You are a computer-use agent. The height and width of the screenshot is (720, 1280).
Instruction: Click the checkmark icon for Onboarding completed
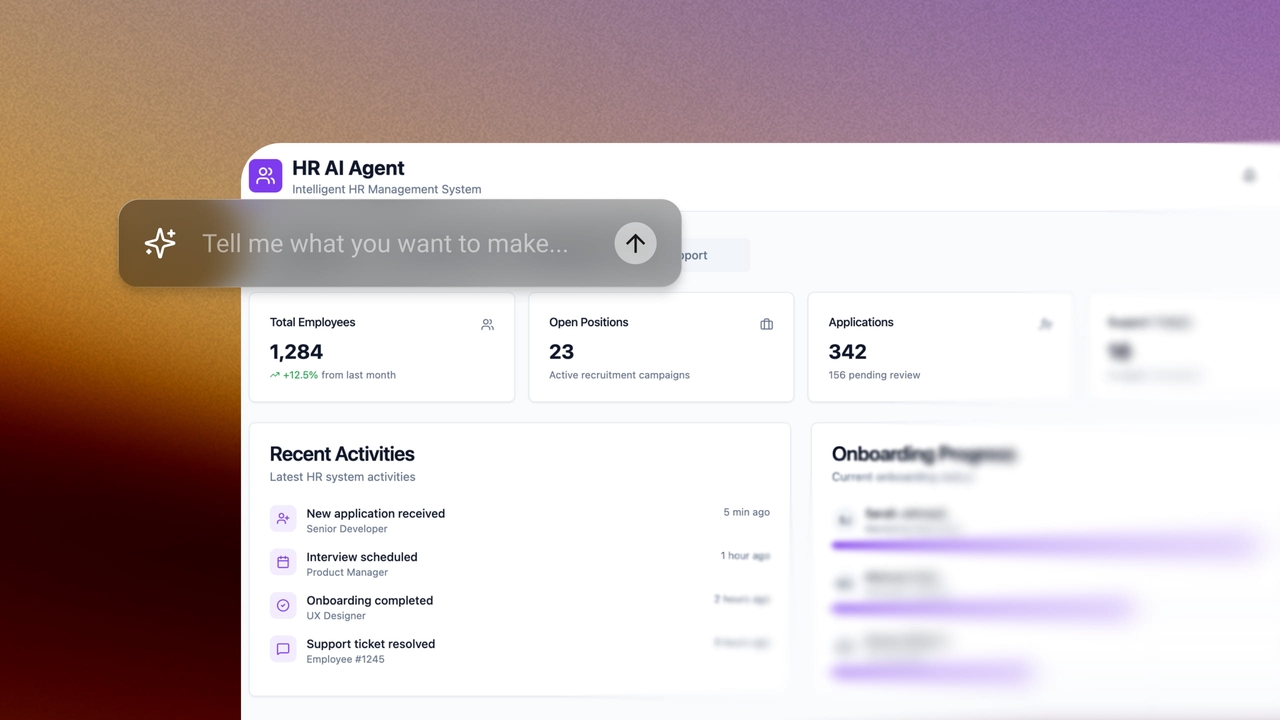[x=283, y=606]
